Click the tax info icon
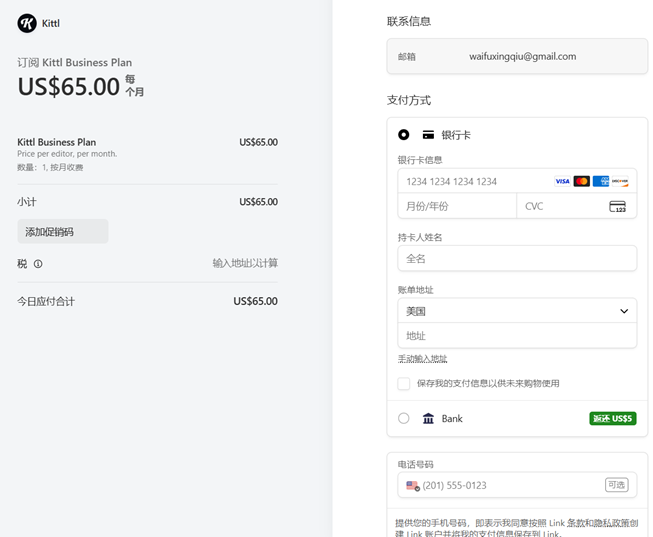Screen dimensions: 653x537 pos(38,264)
